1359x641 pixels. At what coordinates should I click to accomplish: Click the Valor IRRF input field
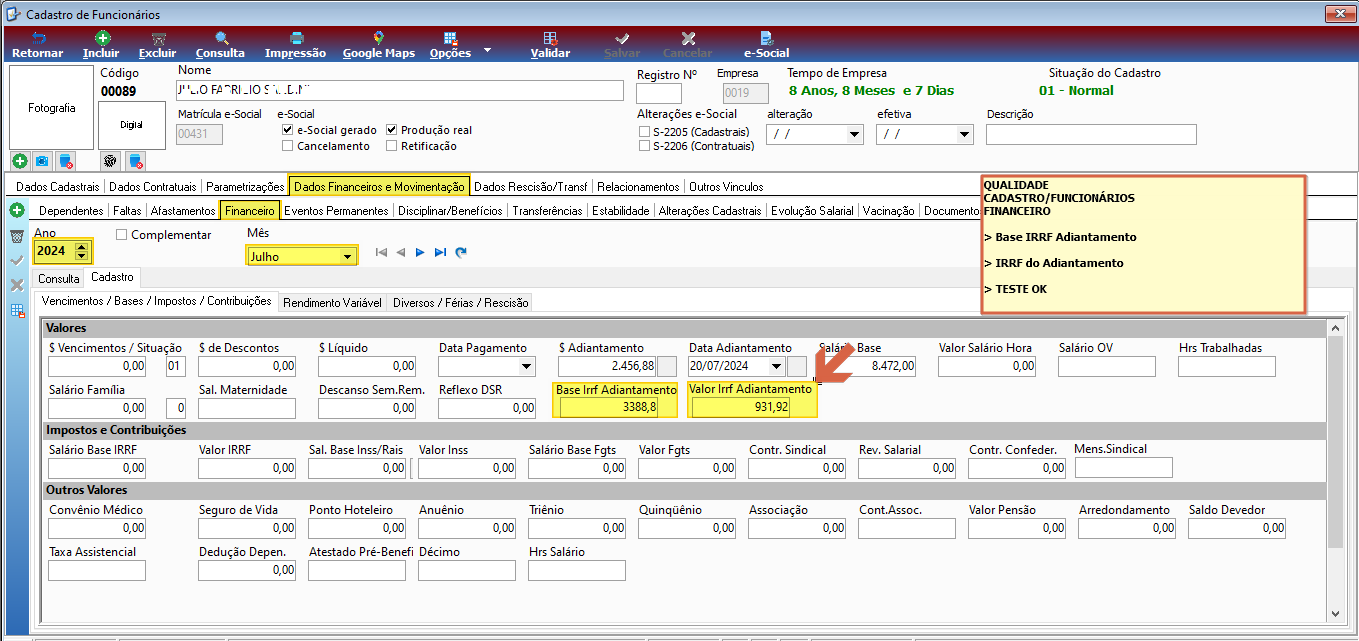pyautogui.click(x=247, y=468)
